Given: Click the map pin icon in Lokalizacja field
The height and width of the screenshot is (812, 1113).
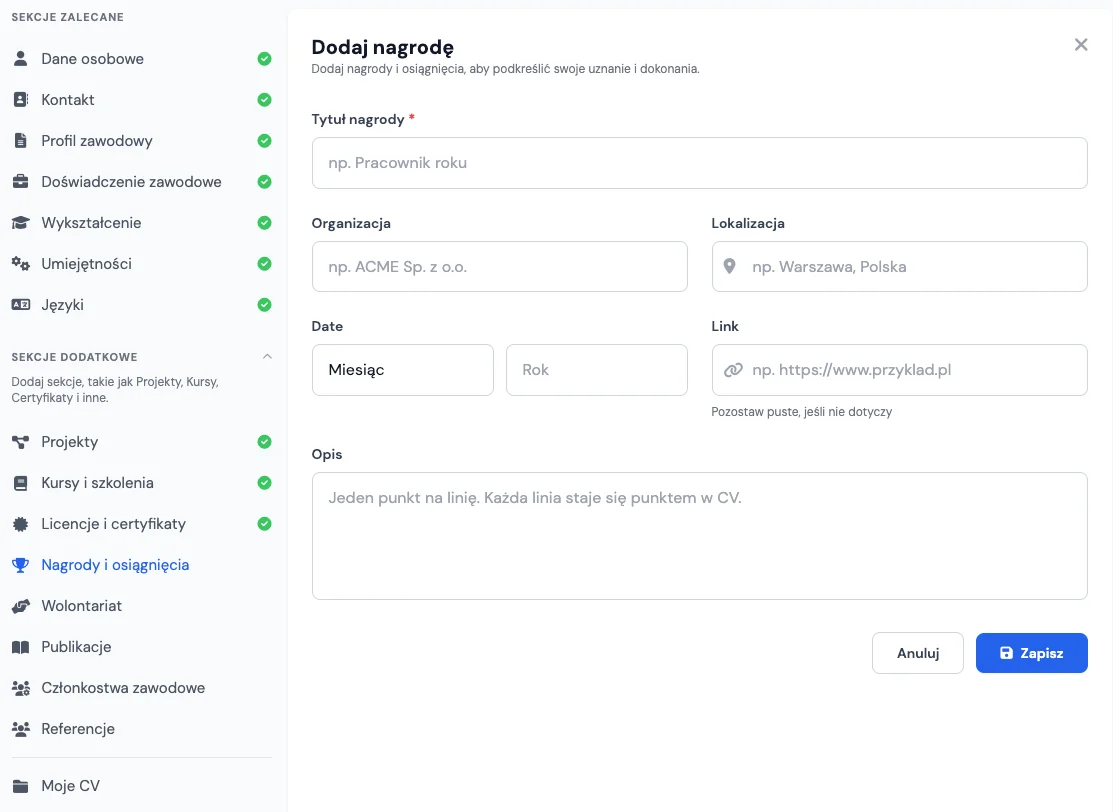Looking at the screenshot, I should tap(729, 267).
